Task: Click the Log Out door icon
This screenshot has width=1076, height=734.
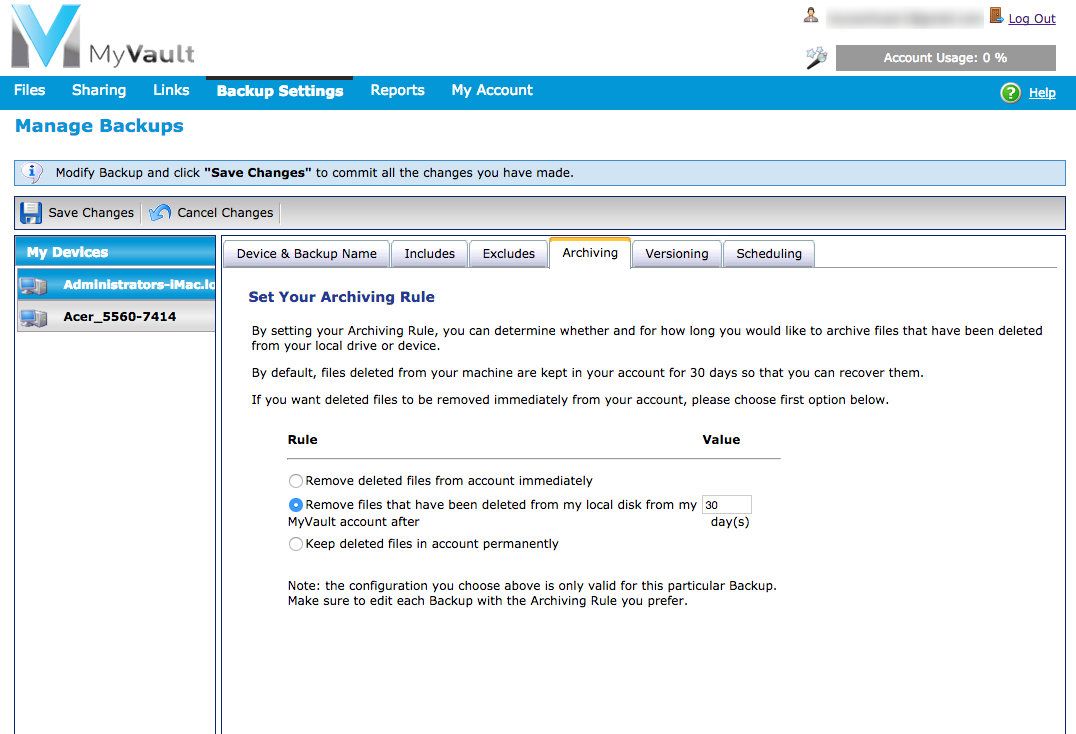Action: 996,16
